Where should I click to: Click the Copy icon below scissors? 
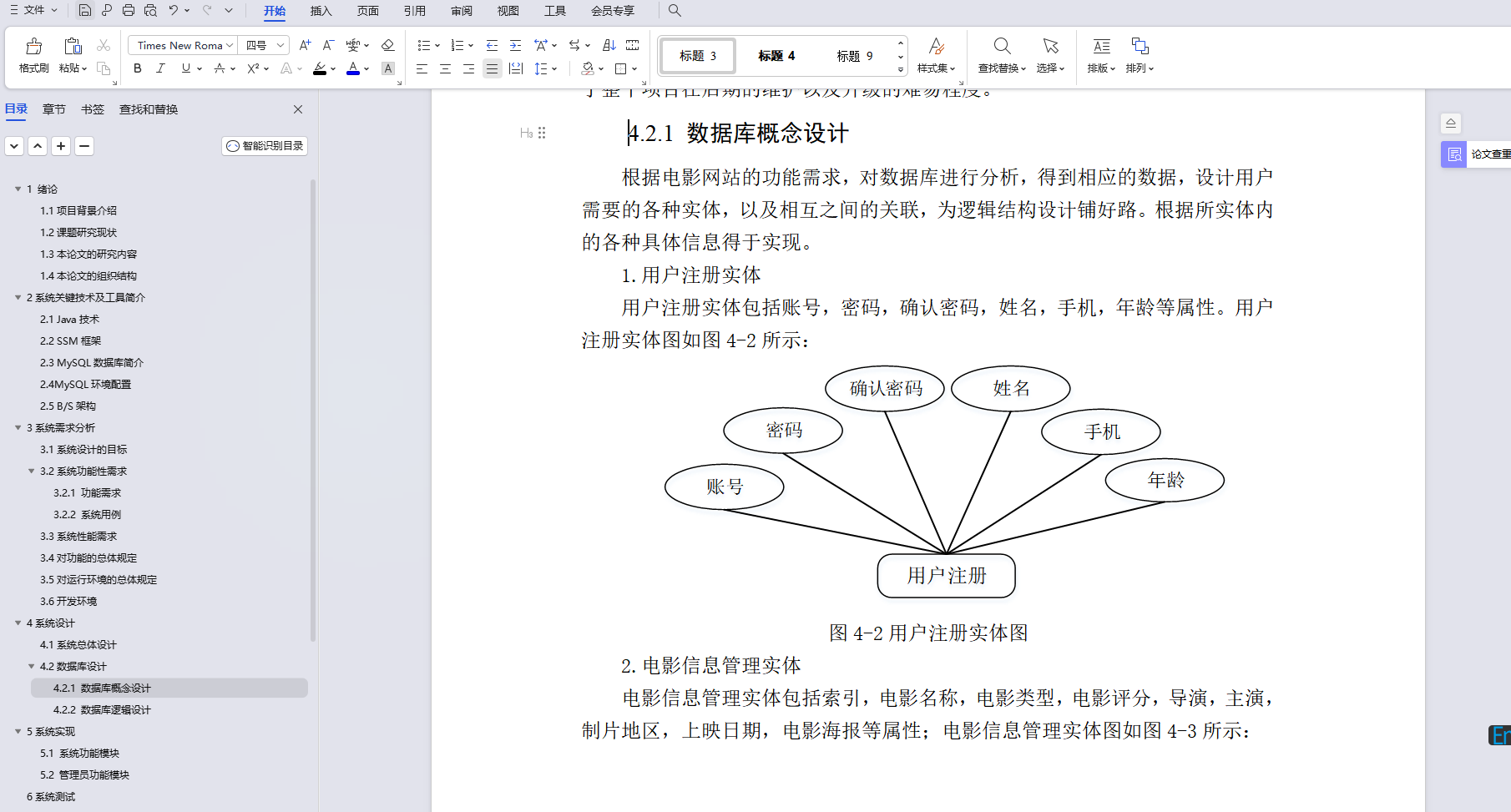pos(104,68)
